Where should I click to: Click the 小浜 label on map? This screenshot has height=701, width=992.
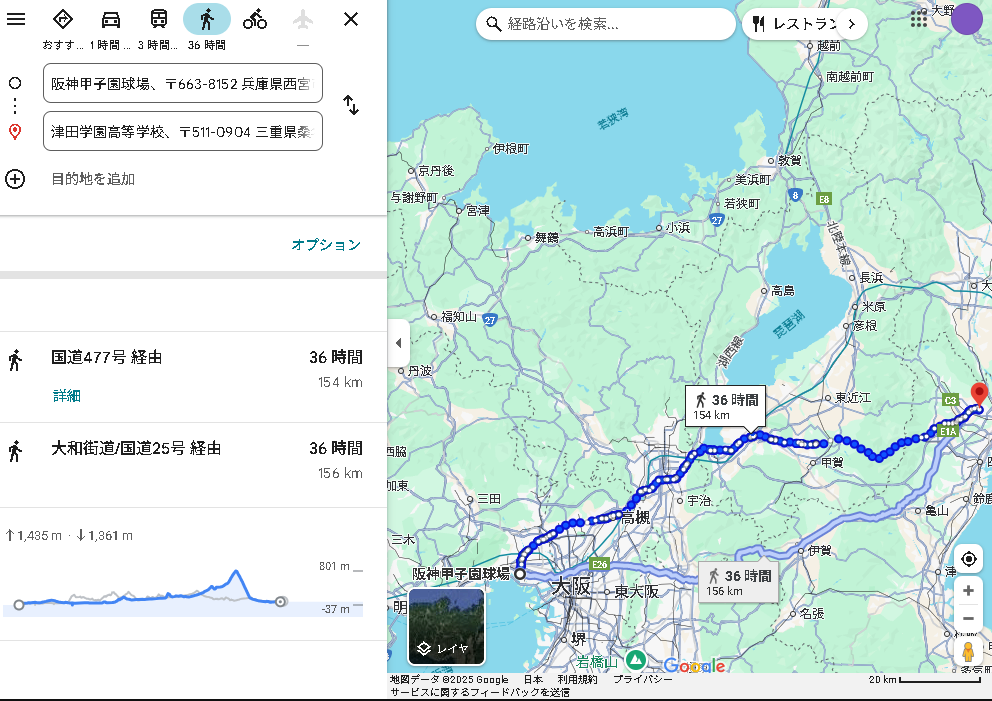click(x=678, y=228)
